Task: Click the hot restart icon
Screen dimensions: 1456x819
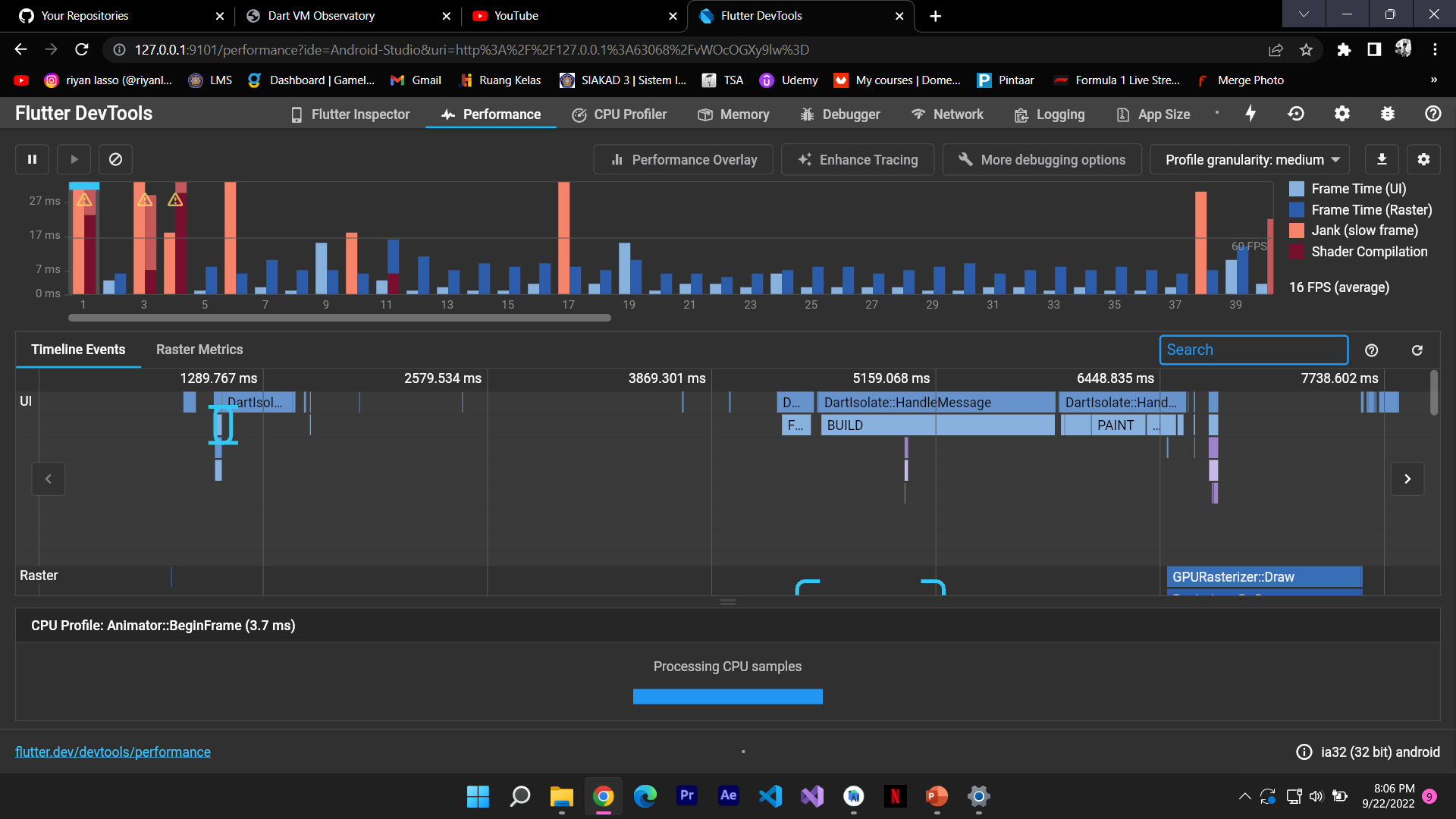Action: [1296, 114]
